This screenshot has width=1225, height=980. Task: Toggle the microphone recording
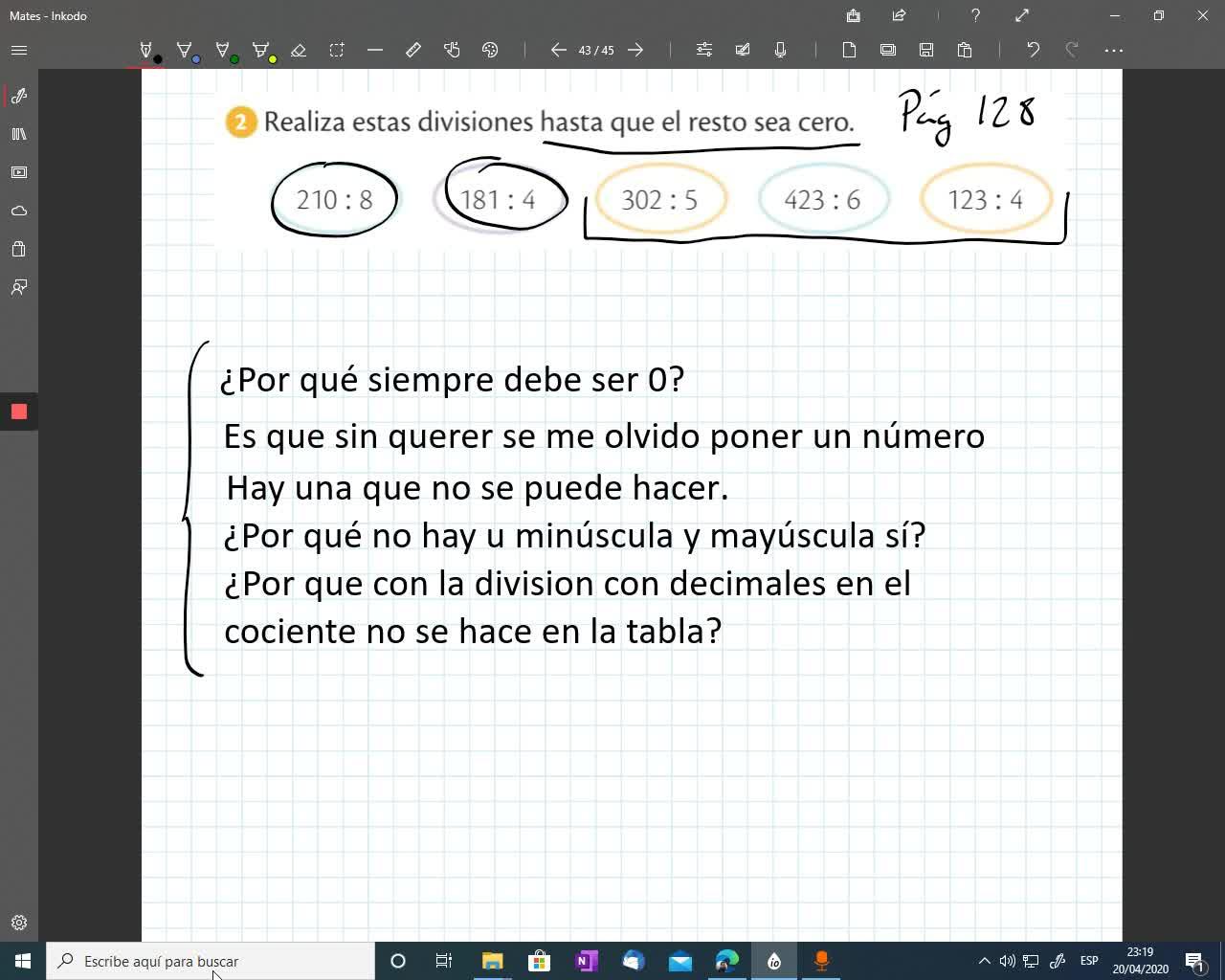click(x=781, y=50)
